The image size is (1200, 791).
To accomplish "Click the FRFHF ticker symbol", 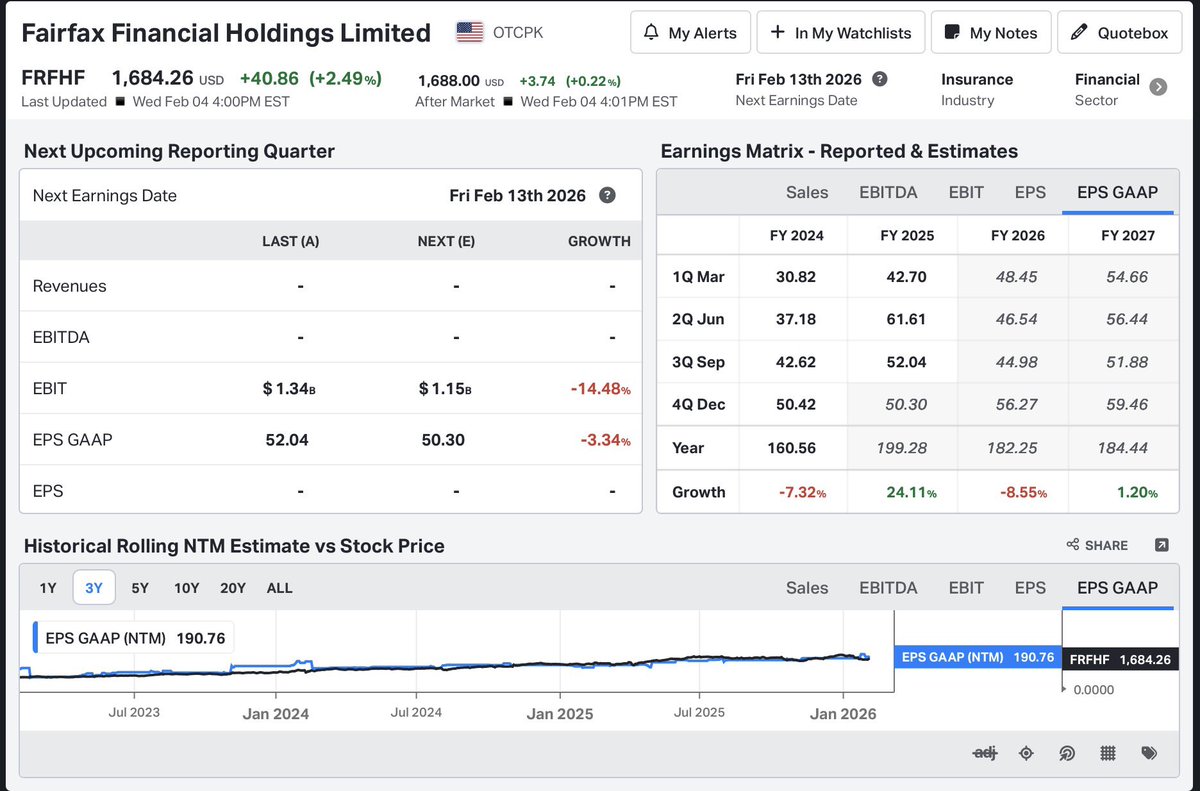I will tap(53, 78).
